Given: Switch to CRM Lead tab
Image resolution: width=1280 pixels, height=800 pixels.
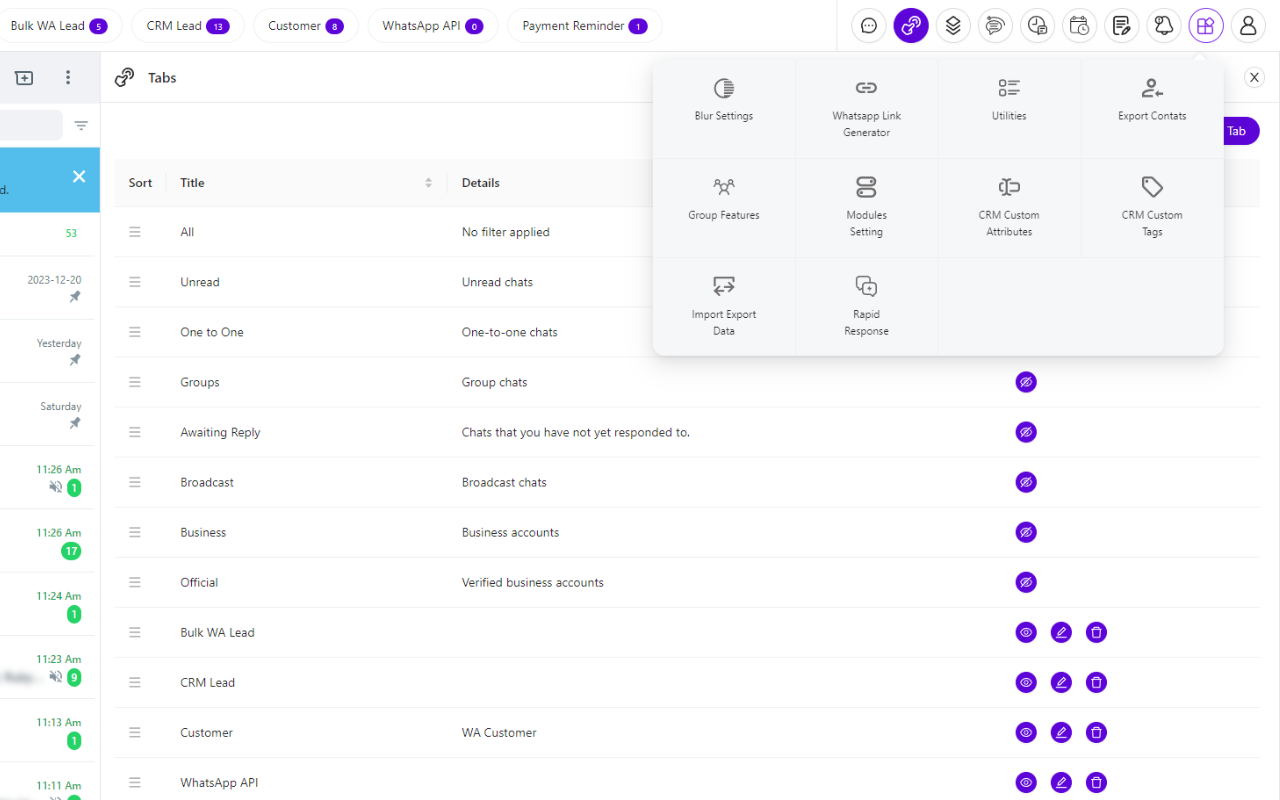Looking at the screenshot, I should [188, 26].
